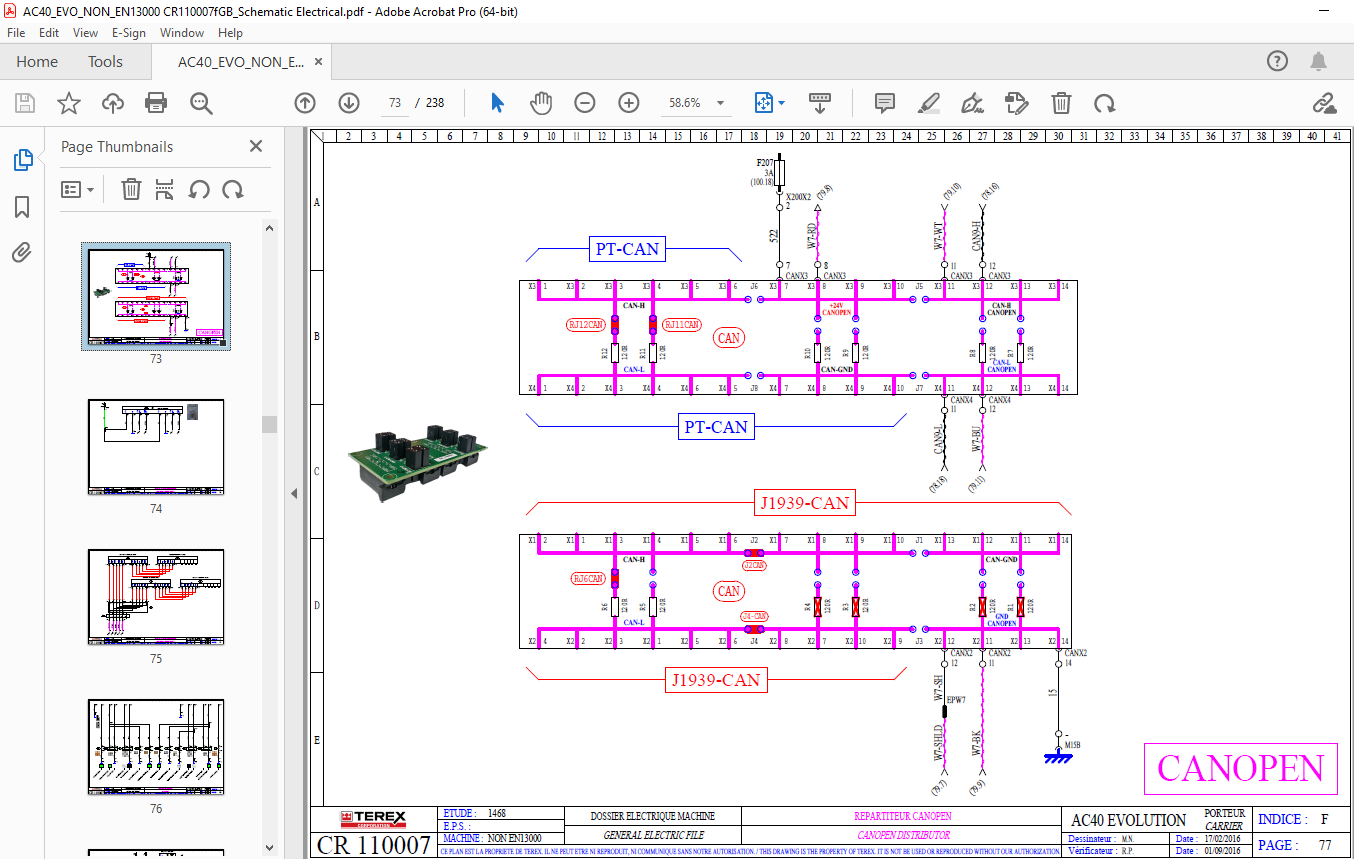Open the notifications bell
Screen dimensions: 1354x859
(1320, 61)
